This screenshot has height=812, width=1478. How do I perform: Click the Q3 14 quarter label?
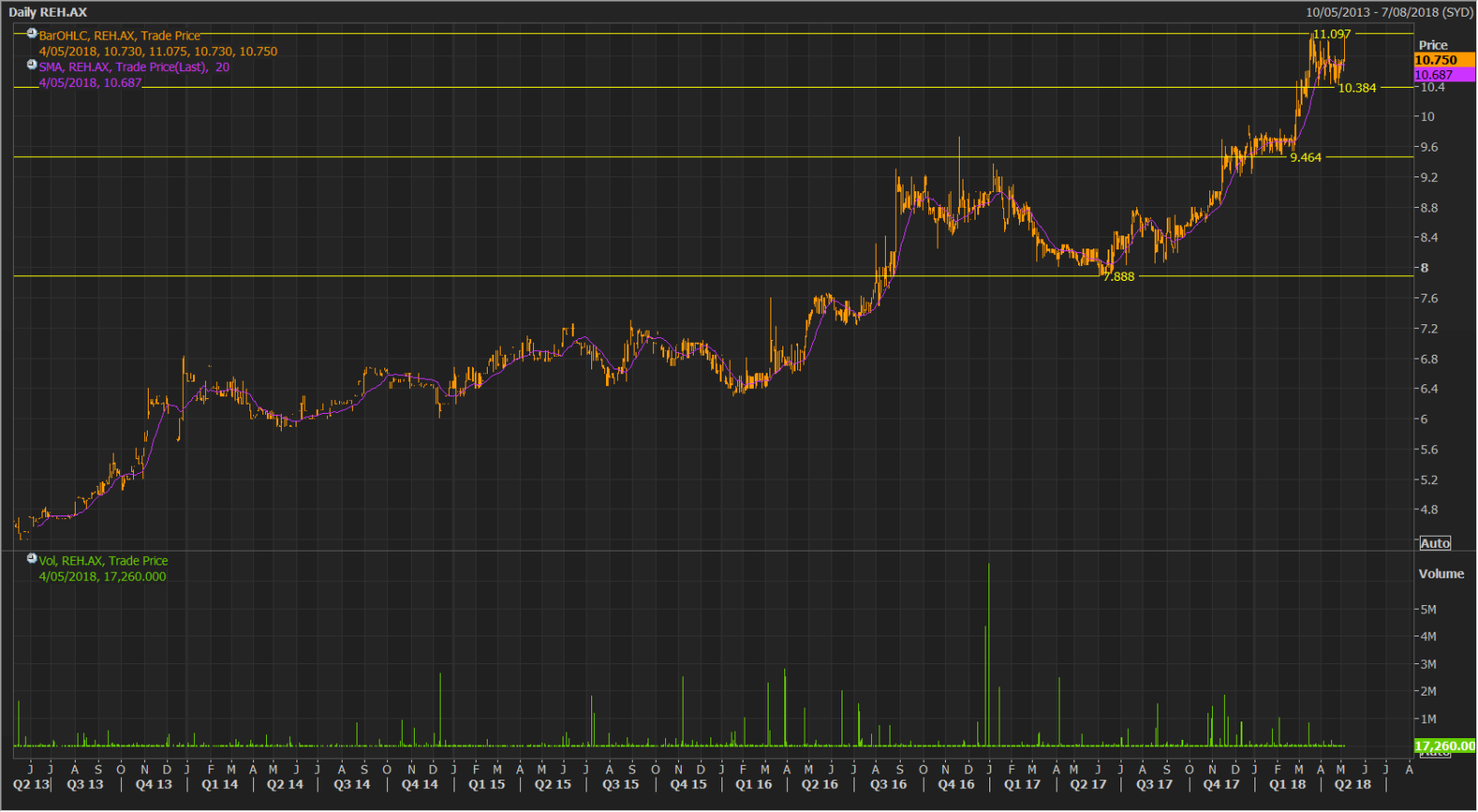352,784
